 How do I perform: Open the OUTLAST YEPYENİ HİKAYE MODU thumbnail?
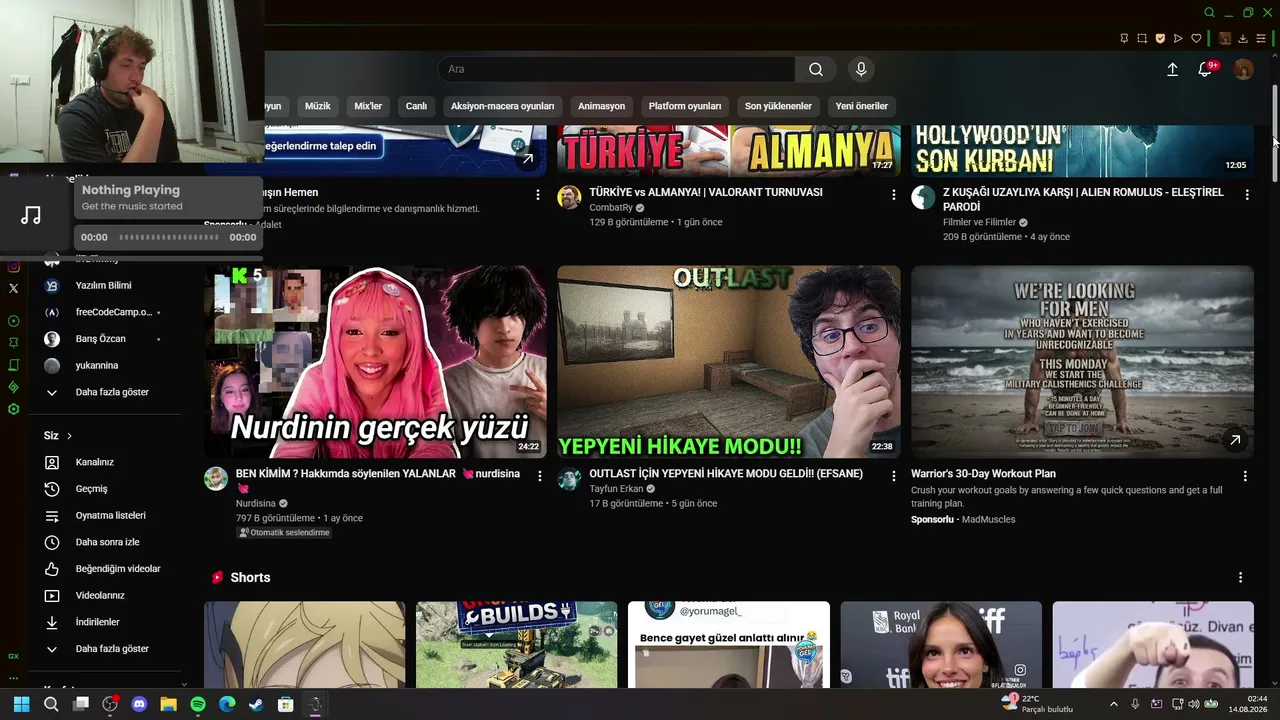pyautogui.click(x=729, y=362)
